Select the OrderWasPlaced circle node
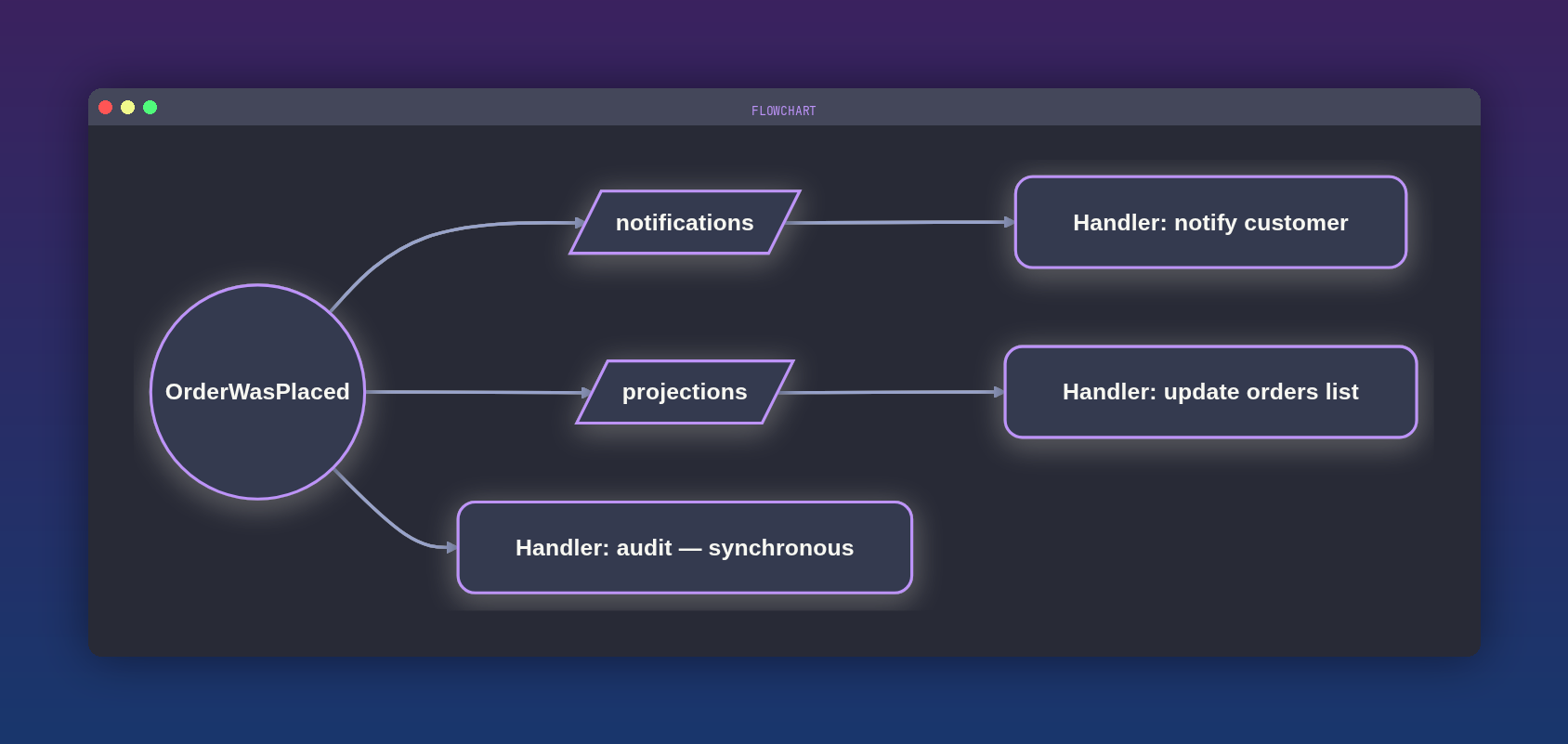This screenshot has width=1568, height=744. (257, 392)
